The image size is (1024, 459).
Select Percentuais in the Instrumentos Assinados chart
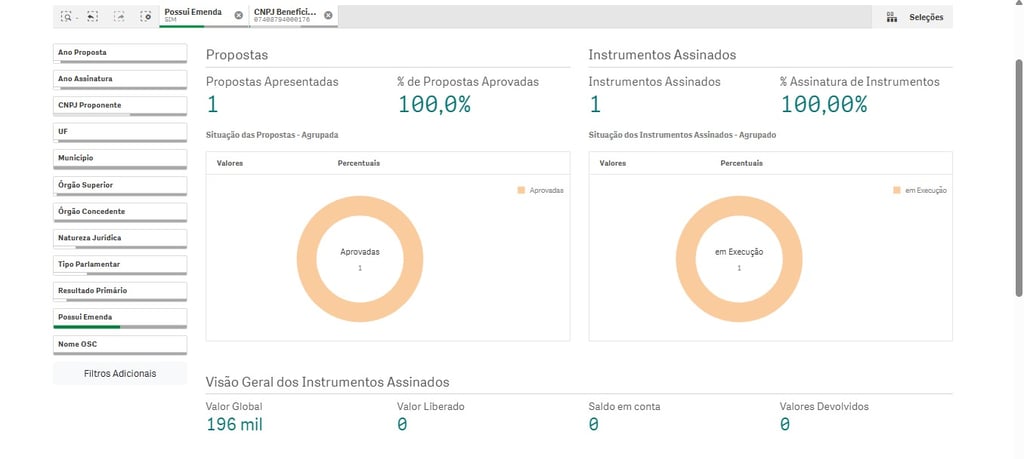click(741, 163)
